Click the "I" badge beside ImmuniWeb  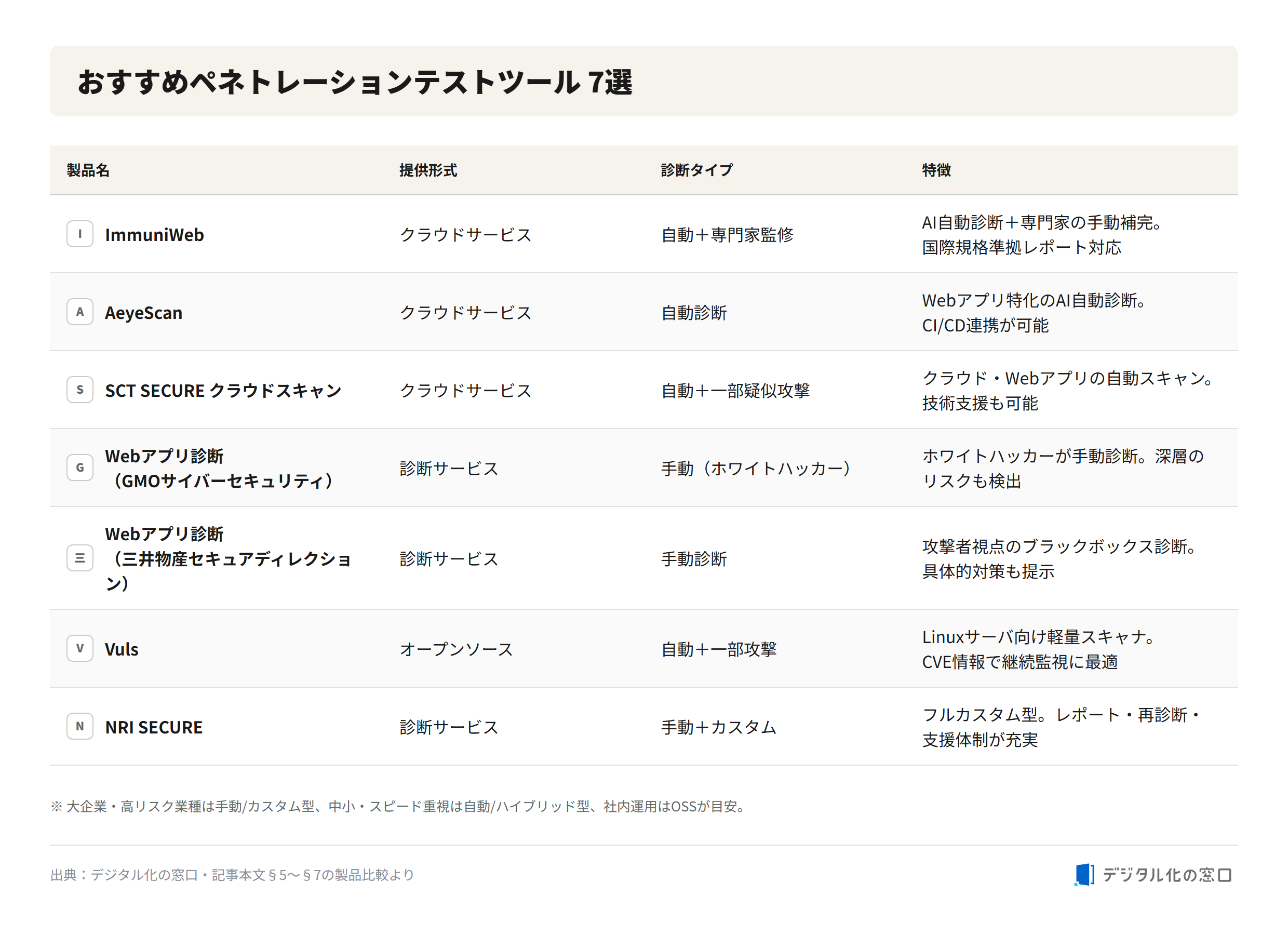coord(80,234)
